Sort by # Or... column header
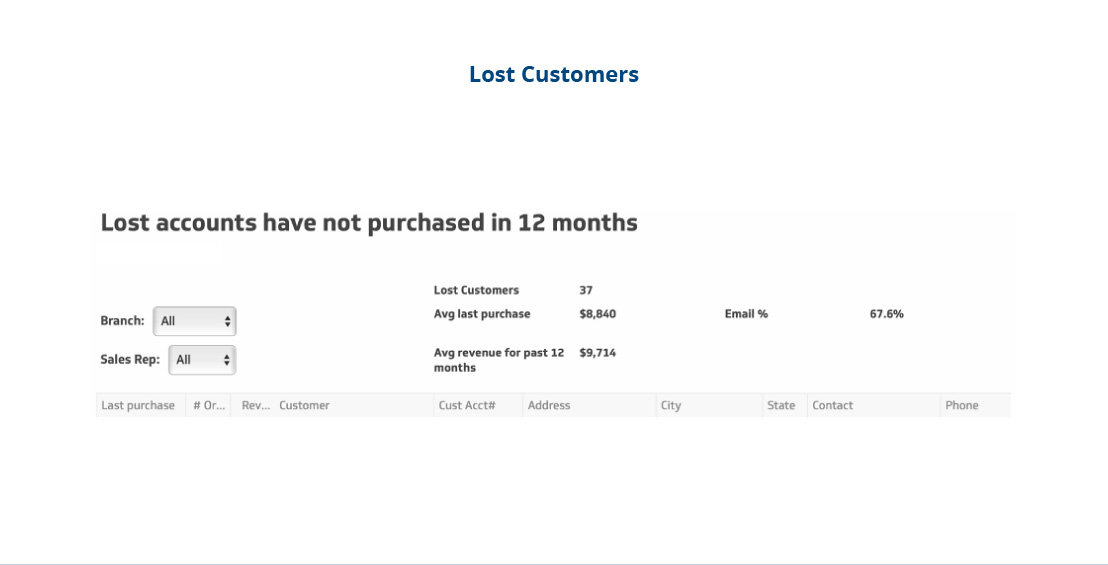This screenshot has width=1108, height=565. tap(209, 405)
